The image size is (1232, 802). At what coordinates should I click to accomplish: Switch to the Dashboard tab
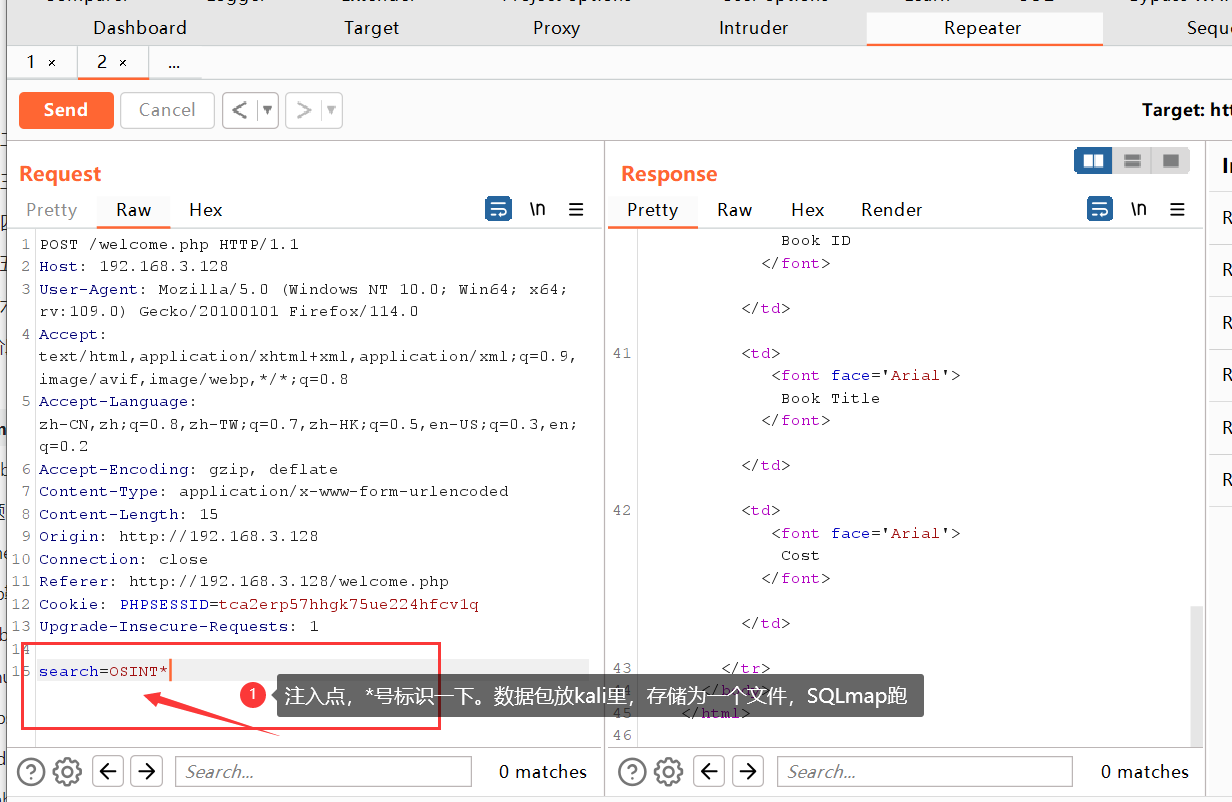point(140,28)
